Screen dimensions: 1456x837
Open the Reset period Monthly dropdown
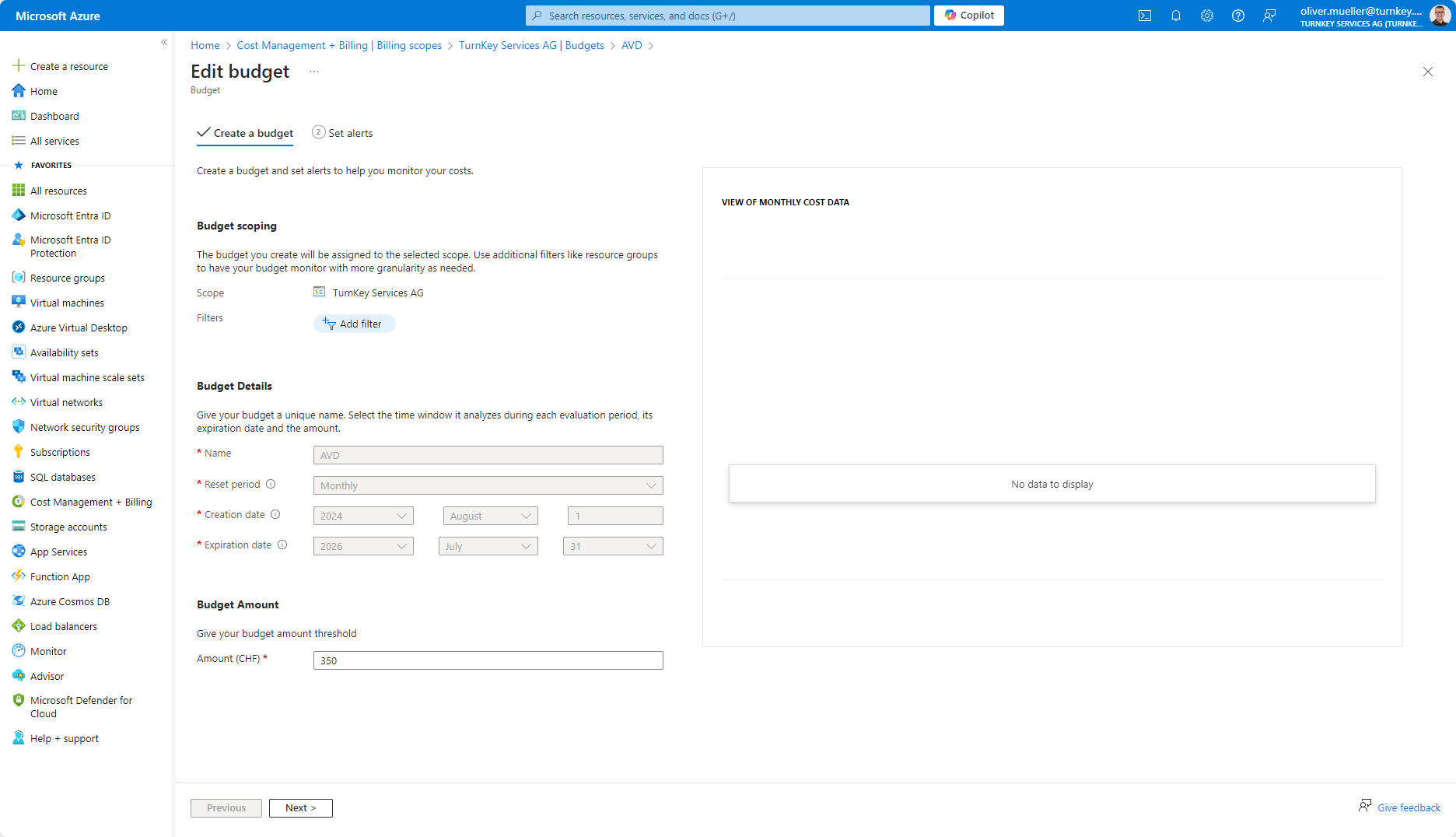488,485
